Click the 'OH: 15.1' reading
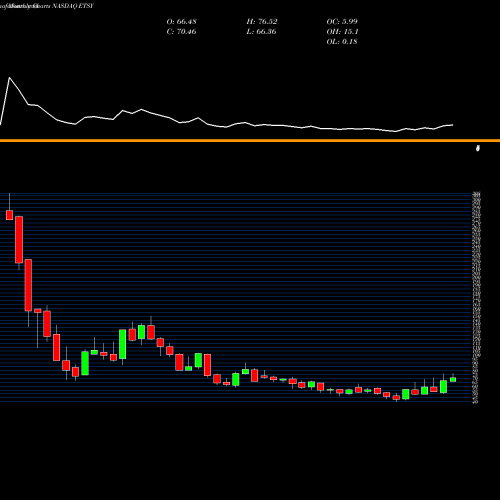This screenshot has width=500, height=500. [342, 31]
